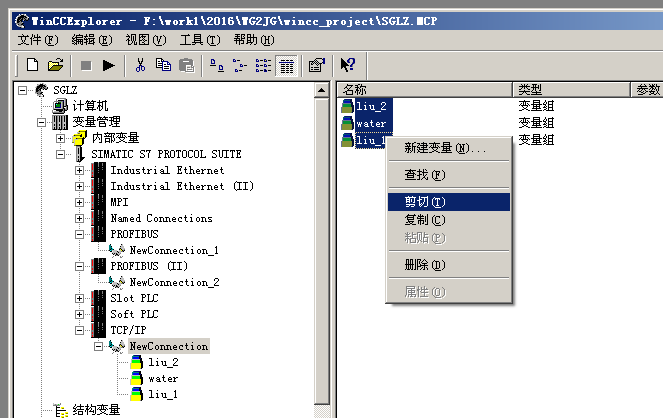This screenshot has height=418, width=663.
Task: Switch to list view
Action: (x=263, y=66)
